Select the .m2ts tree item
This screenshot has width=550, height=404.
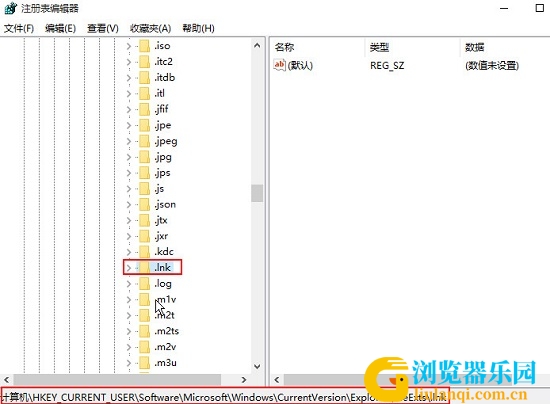(167, 331)
